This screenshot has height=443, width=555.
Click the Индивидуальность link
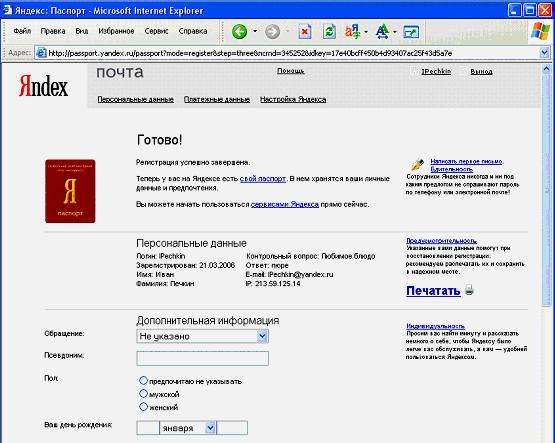(x=435, y=326)
